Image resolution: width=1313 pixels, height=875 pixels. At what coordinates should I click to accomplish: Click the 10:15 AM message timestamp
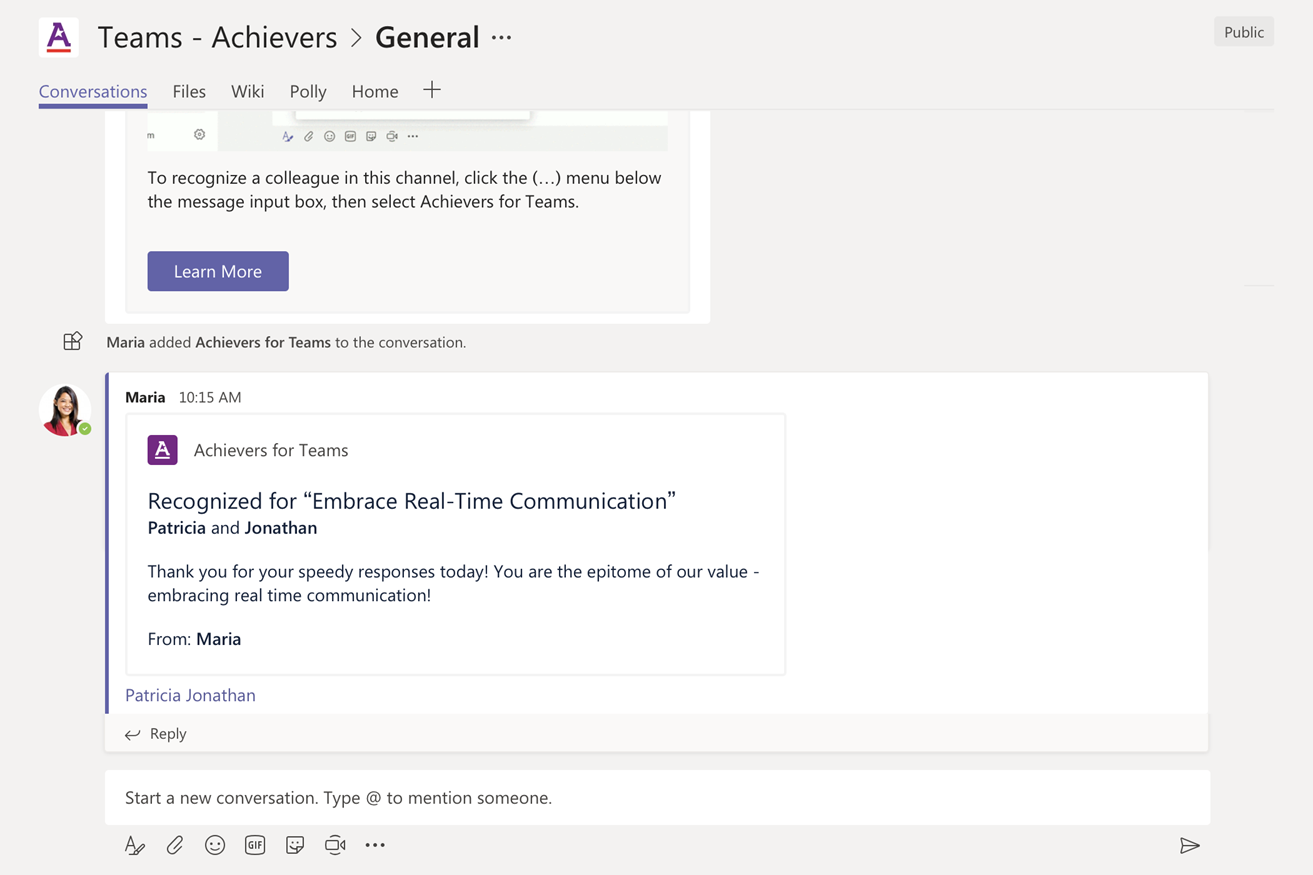click(x=210, y=397)
